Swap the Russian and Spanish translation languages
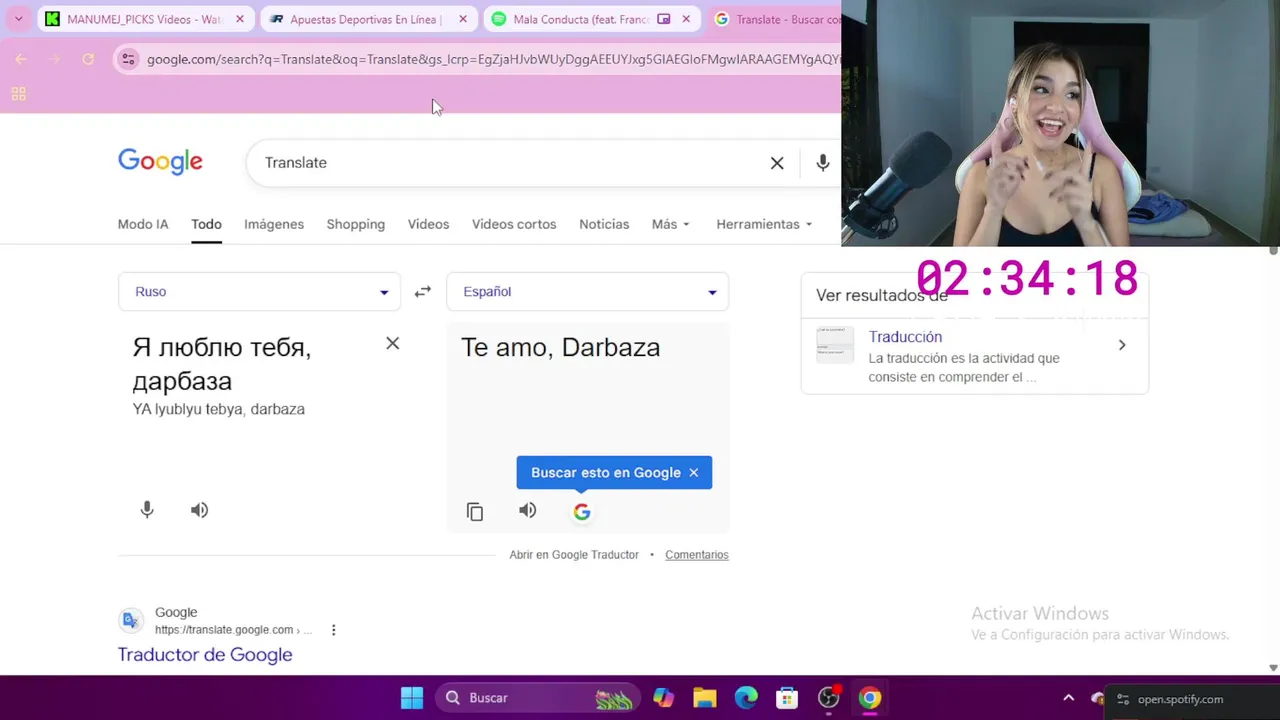The width and height of the screenshot is (1280, 720). pos(423,292)
